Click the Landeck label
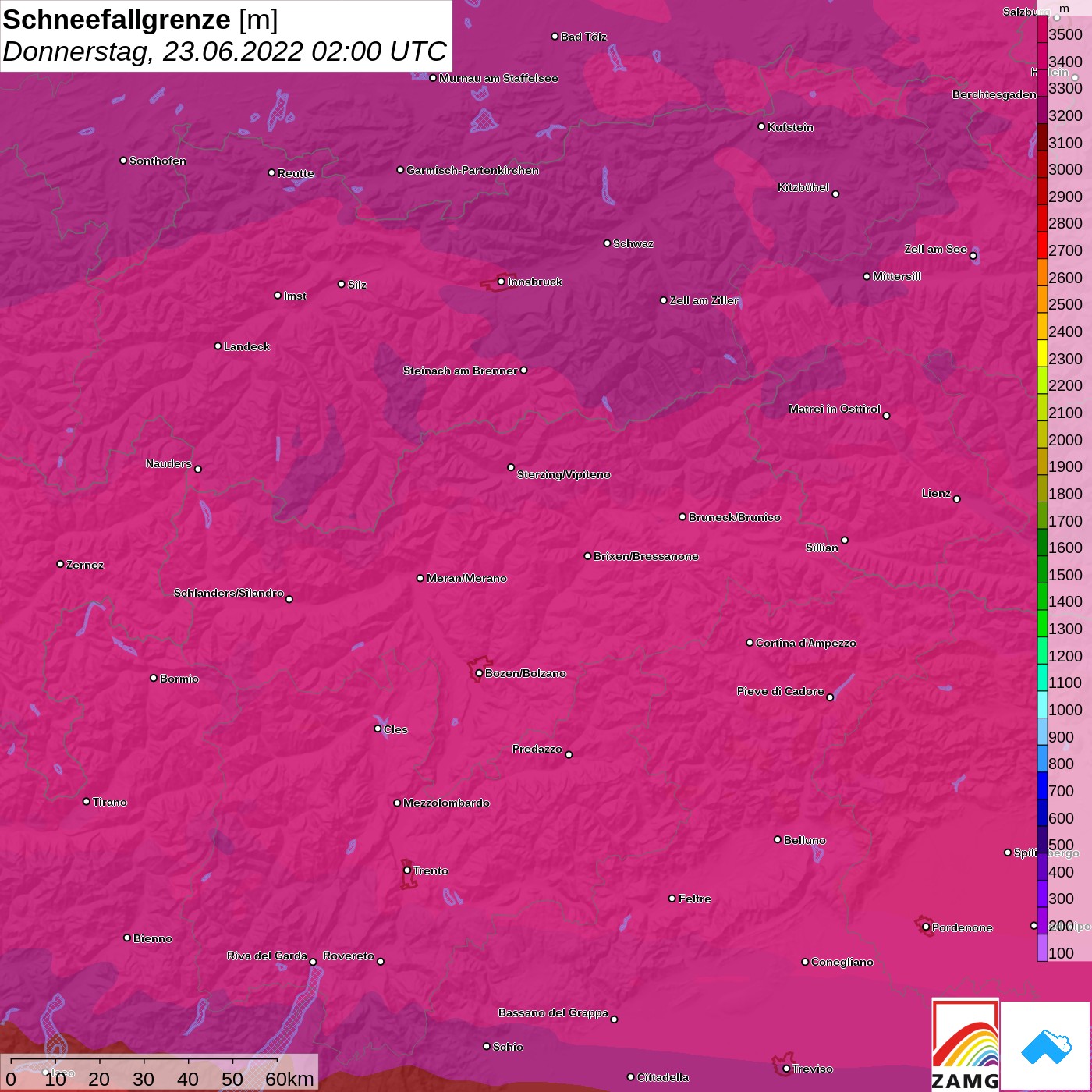The height and width of the screenshot is (1092, 1092). coord(246,346)
